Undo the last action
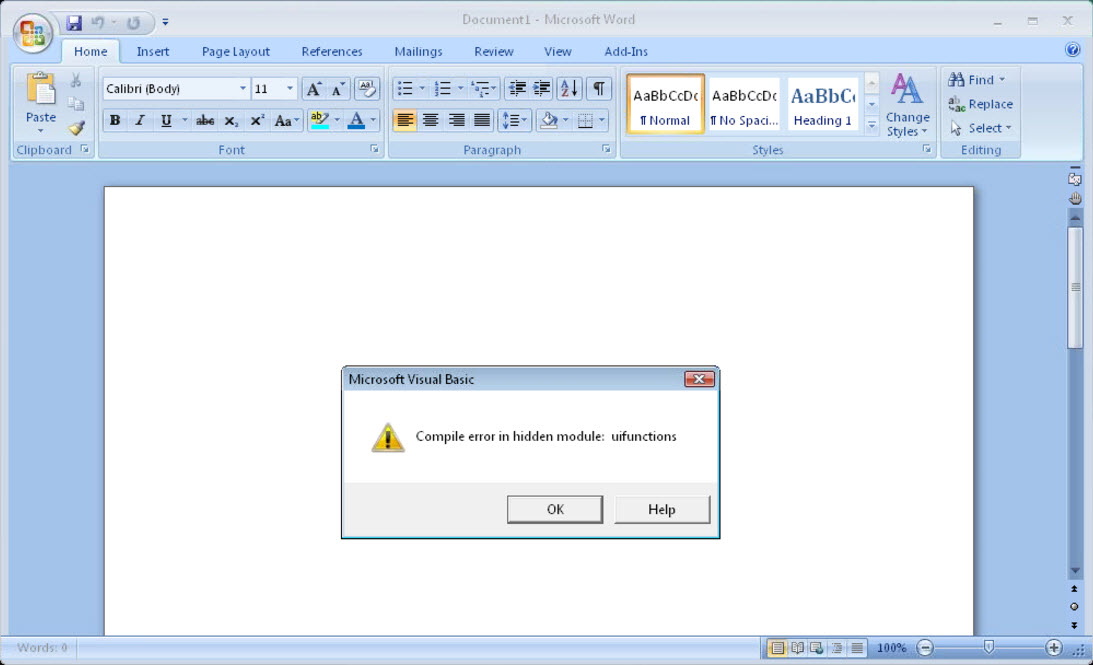 (x=98, y=23)
